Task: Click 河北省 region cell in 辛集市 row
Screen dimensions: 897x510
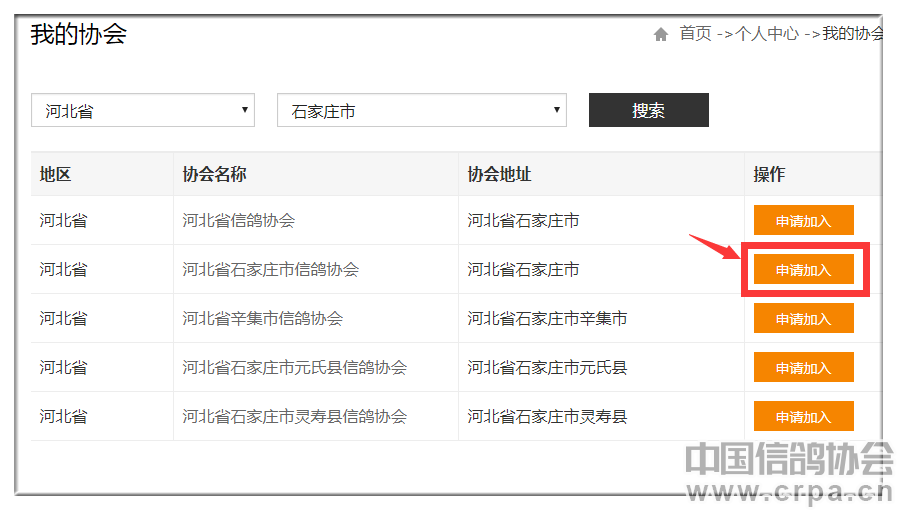Action: 63,318
